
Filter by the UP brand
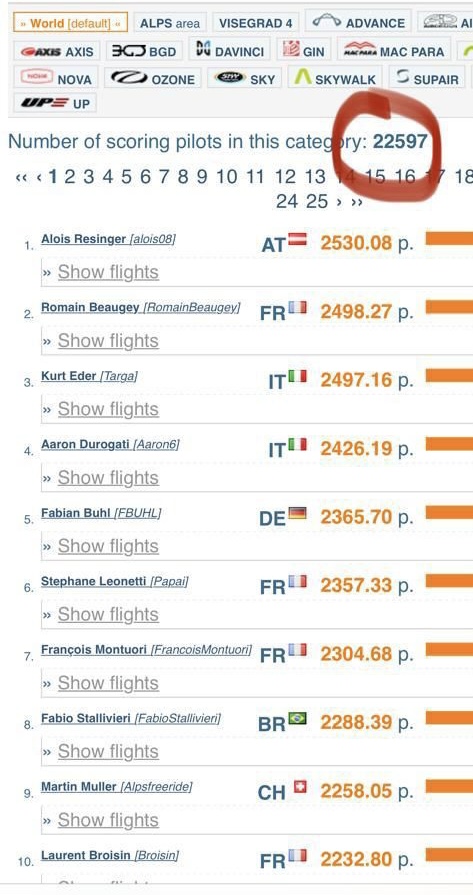[x=55, y=103]
